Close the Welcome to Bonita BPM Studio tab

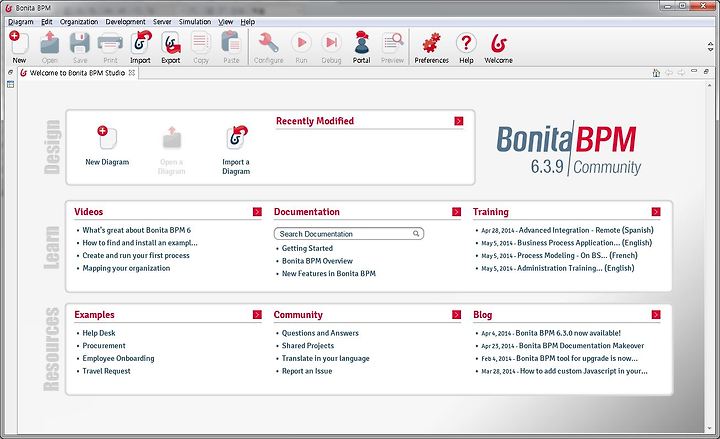coord(132,73)
